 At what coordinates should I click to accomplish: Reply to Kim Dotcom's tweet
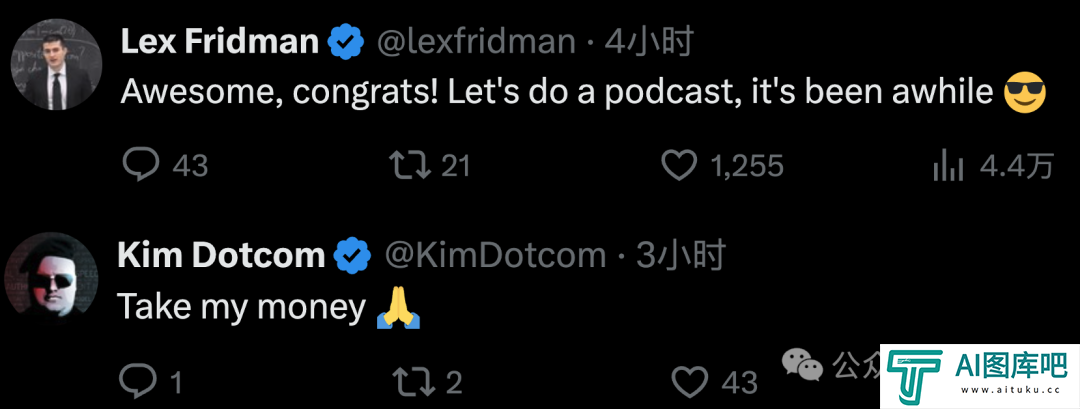coord(137,381)
